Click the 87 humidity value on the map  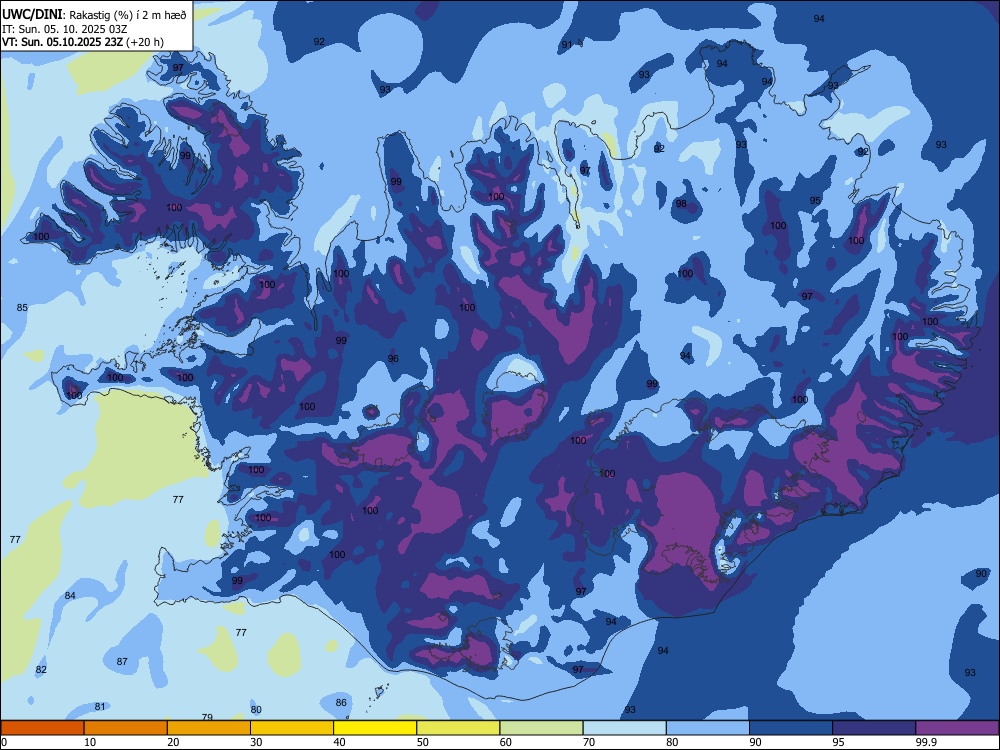(122, 661)
